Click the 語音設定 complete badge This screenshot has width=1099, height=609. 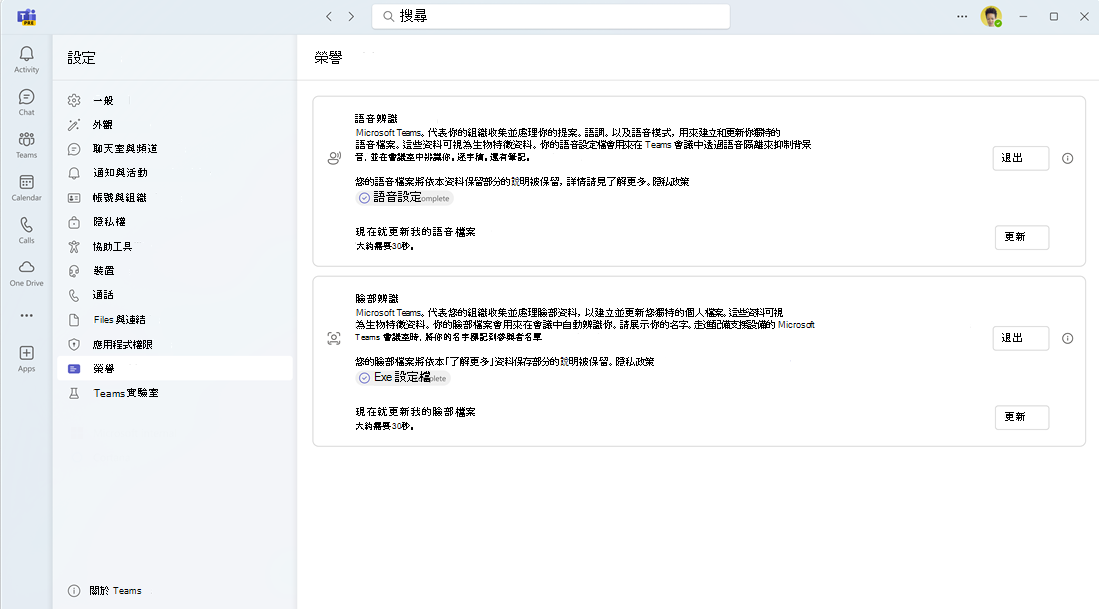point(404,198)
